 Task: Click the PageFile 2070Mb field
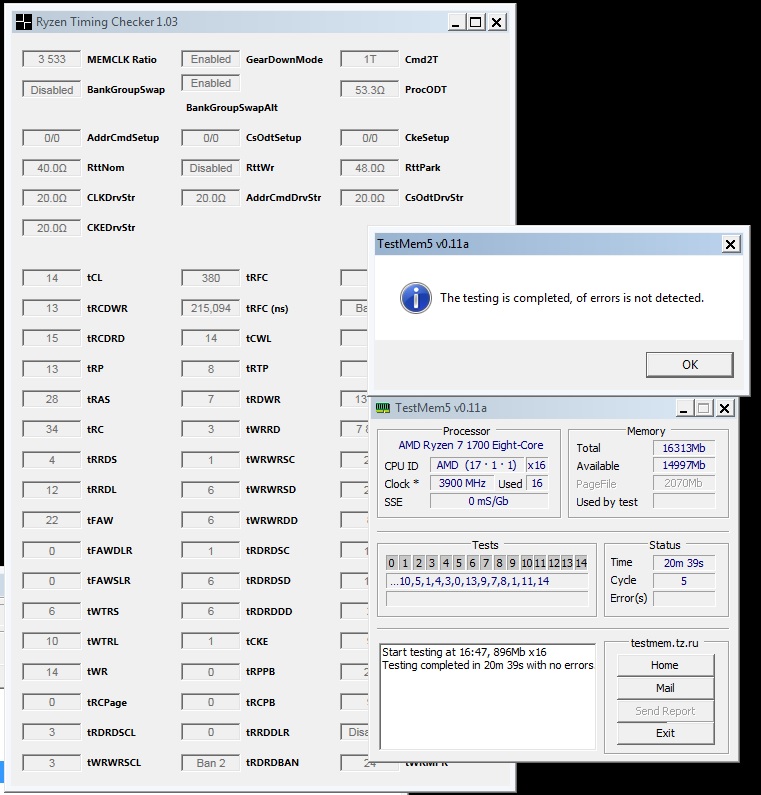click(x=683, y=483)
